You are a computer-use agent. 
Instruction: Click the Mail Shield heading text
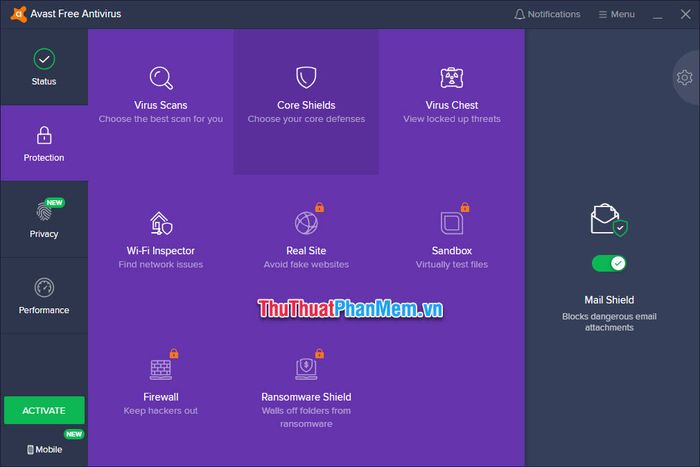point(609,300)
